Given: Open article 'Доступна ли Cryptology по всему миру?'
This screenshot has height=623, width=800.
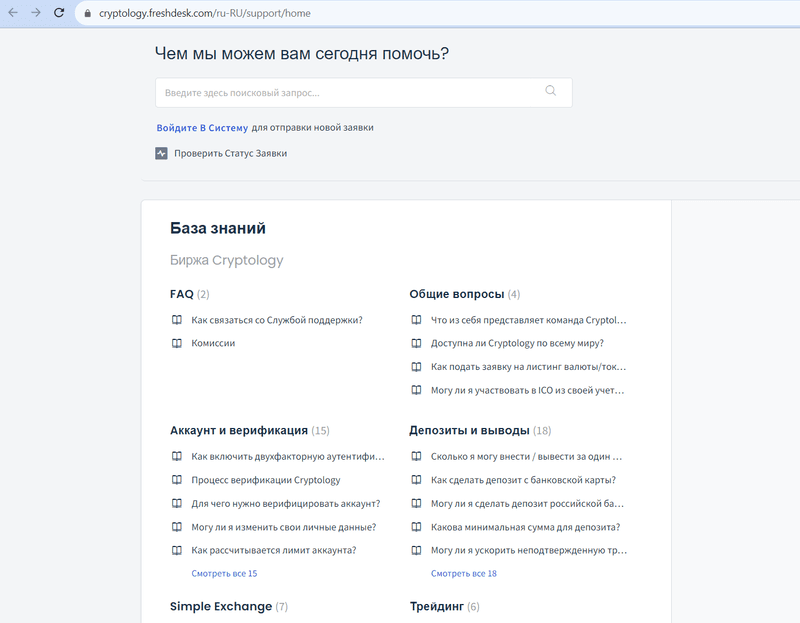Looking at the screenshot, I should [517, 343].
